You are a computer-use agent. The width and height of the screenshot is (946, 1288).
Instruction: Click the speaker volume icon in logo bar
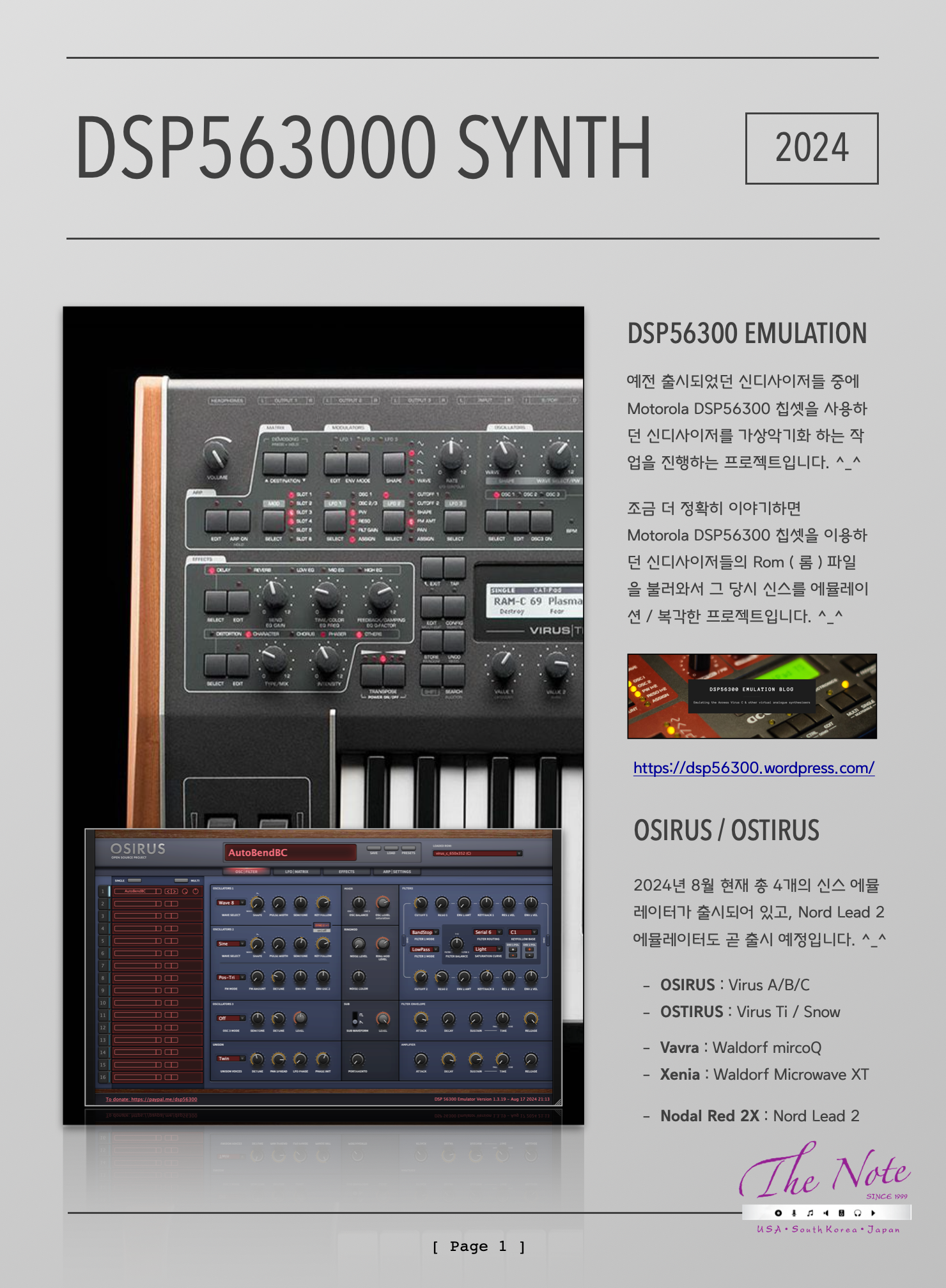pyautogui.click(x=826, y=1213)
